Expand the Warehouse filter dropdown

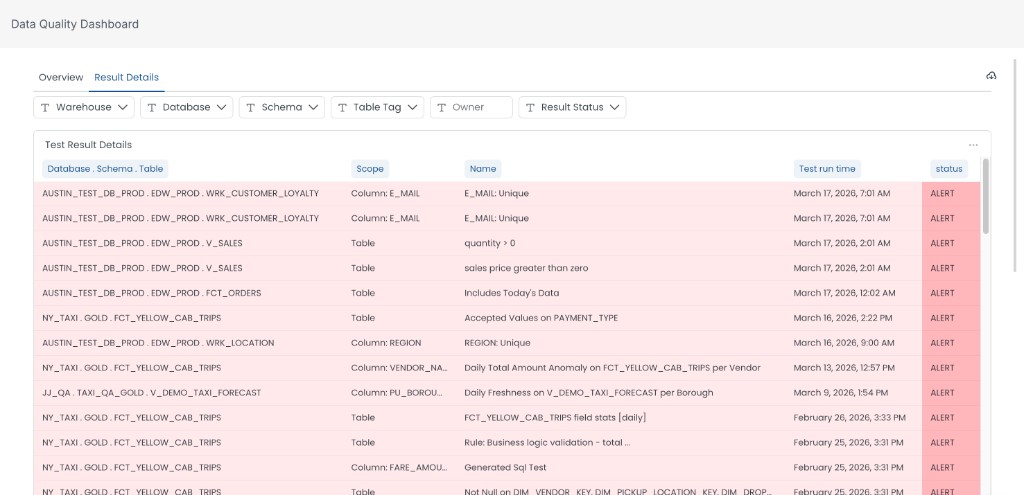[x=124, y=107]
